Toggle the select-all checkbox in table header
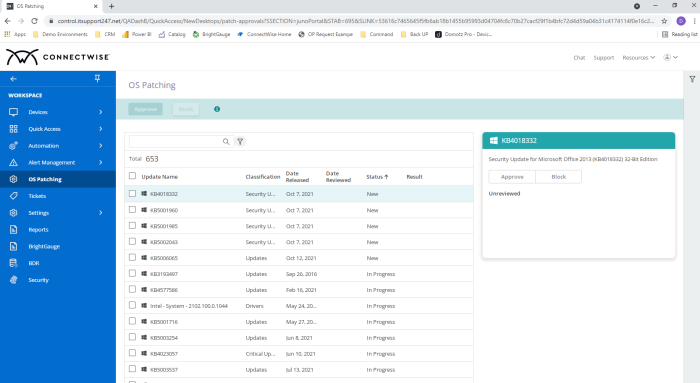This screenshot has height=383, width=700. coord(132,176)
